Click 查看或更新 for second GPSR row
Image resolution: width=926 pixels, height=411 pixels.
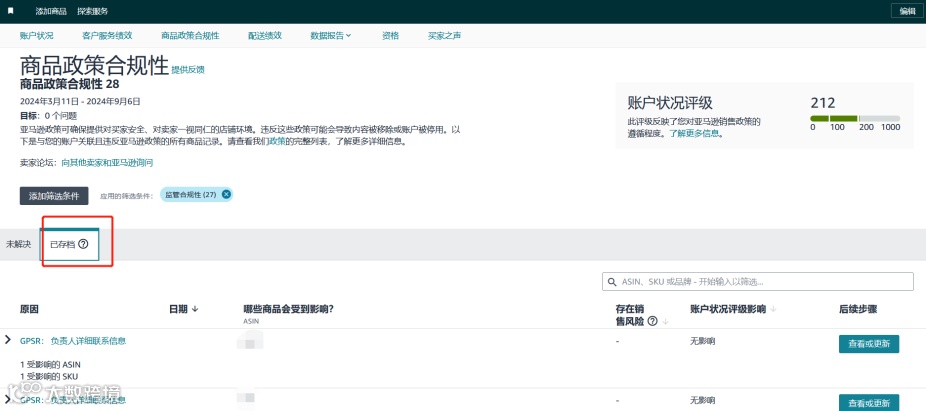[869, 403]
